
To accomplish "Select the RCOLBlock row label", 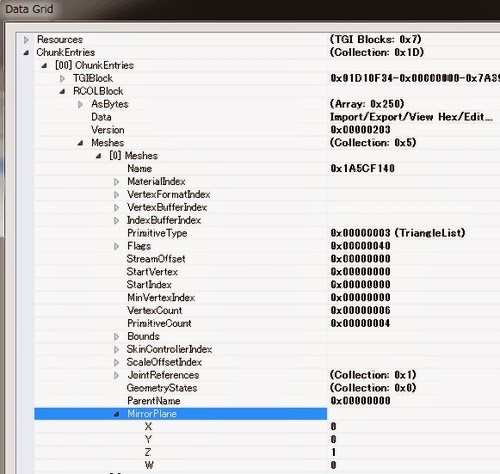I will tap(98, 91).
